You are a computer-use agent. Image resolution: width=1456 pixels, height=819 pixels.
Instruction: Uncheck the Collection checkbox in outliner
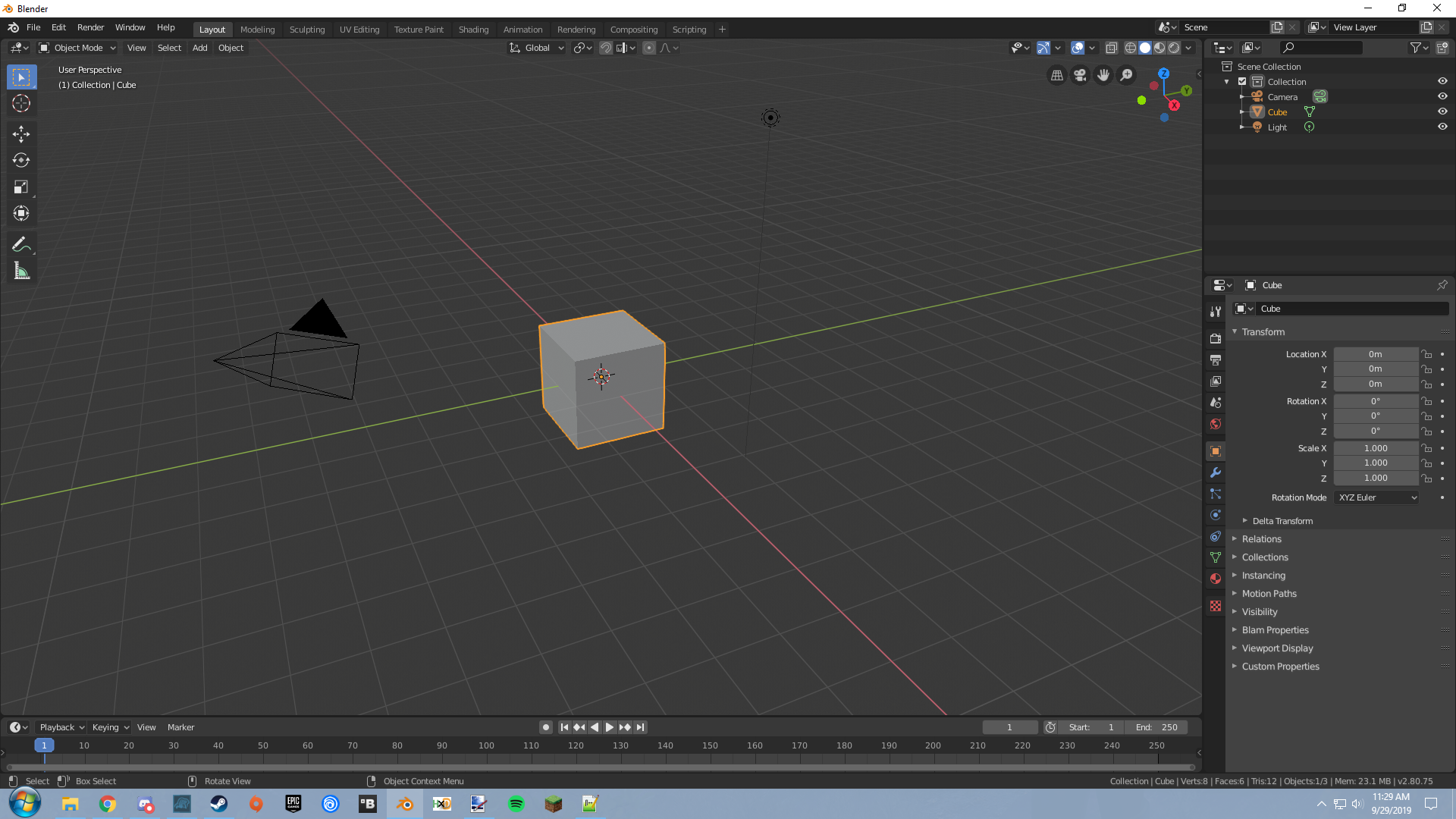(x=1242, y=81)
